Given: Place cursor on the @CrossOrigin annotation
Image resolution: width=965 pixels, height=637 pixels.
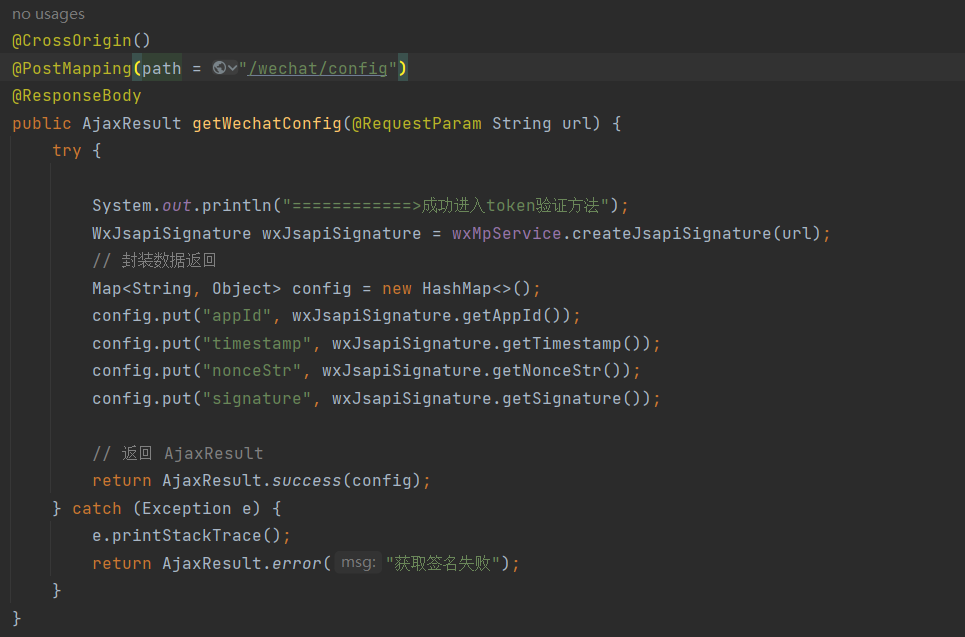Looking at the screenshot, I should coord(81,41).
